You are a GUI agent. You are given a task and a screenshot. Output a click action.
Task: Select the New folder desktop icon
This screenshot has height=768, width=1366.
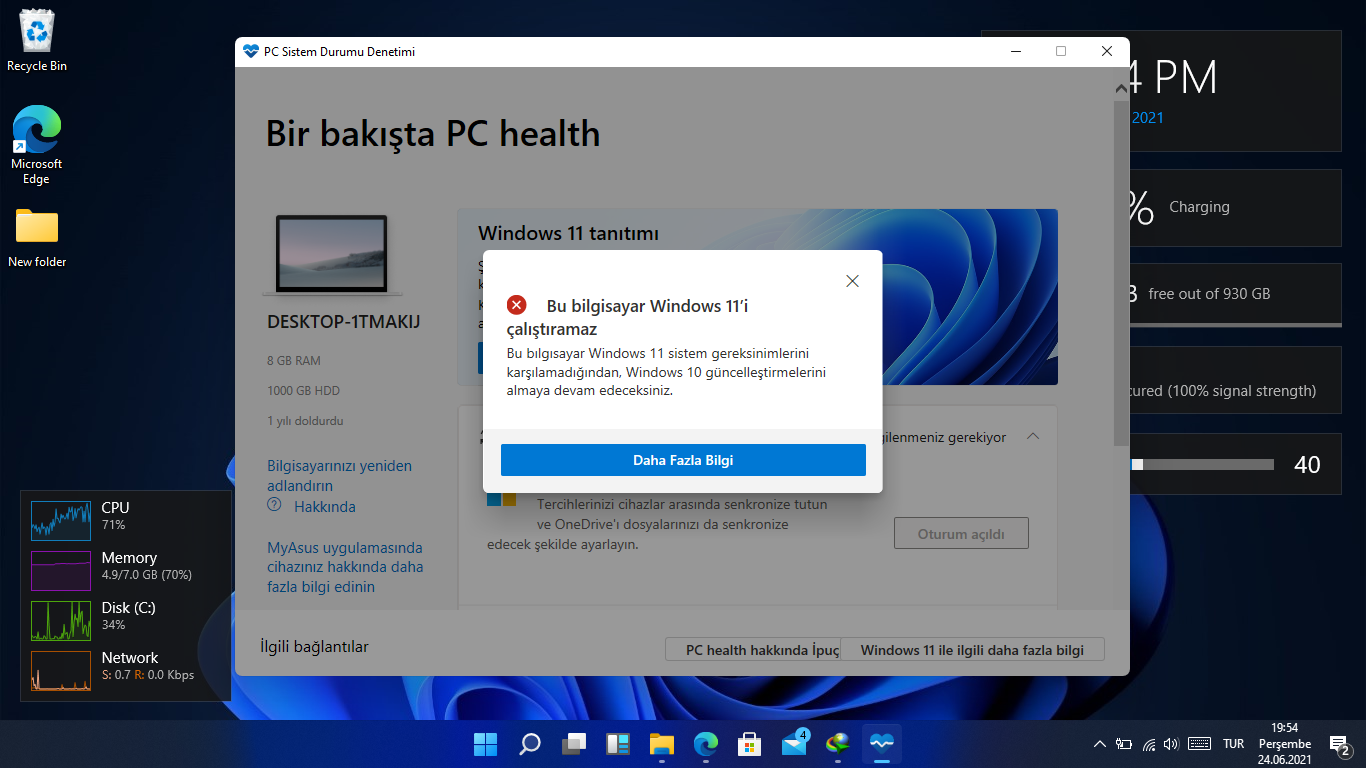pyautogui.click(x=37, y=238)
